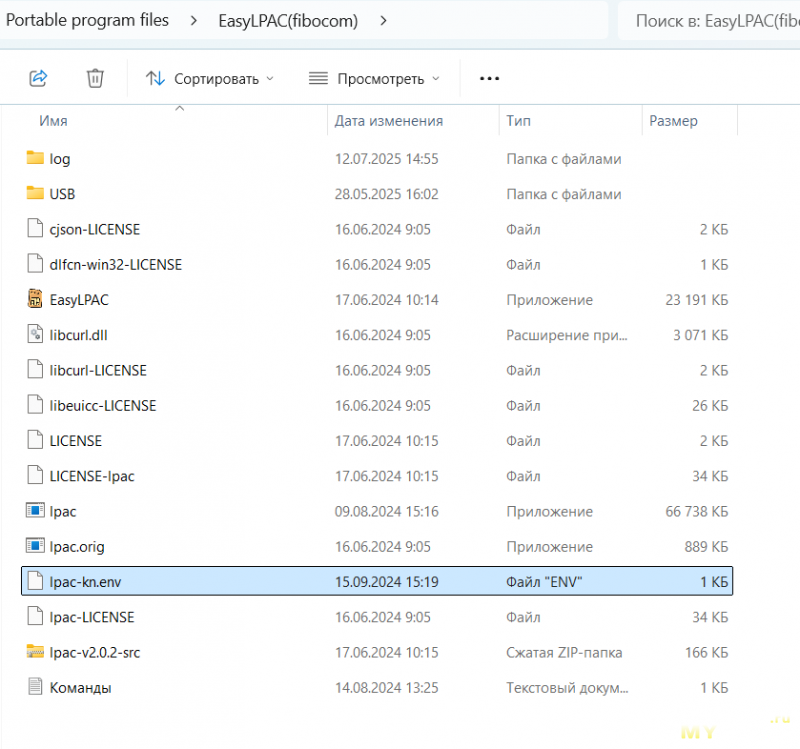Select file name libcurl.dll
The width and height of the screenshot is (800, 749).
pyautogui.click(x=78, y=335)
